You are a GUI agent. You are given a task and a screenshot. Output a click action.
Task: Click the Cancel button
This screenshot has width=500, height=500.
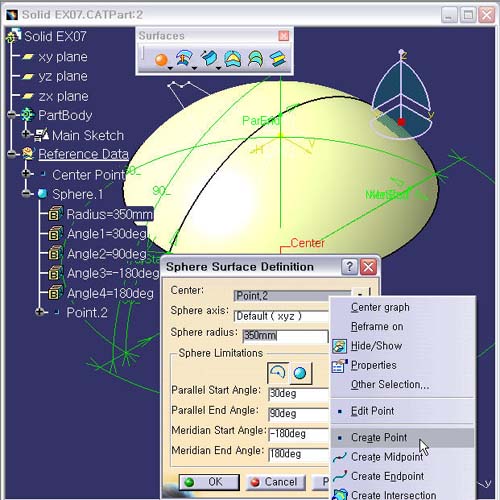coord(276,482)
